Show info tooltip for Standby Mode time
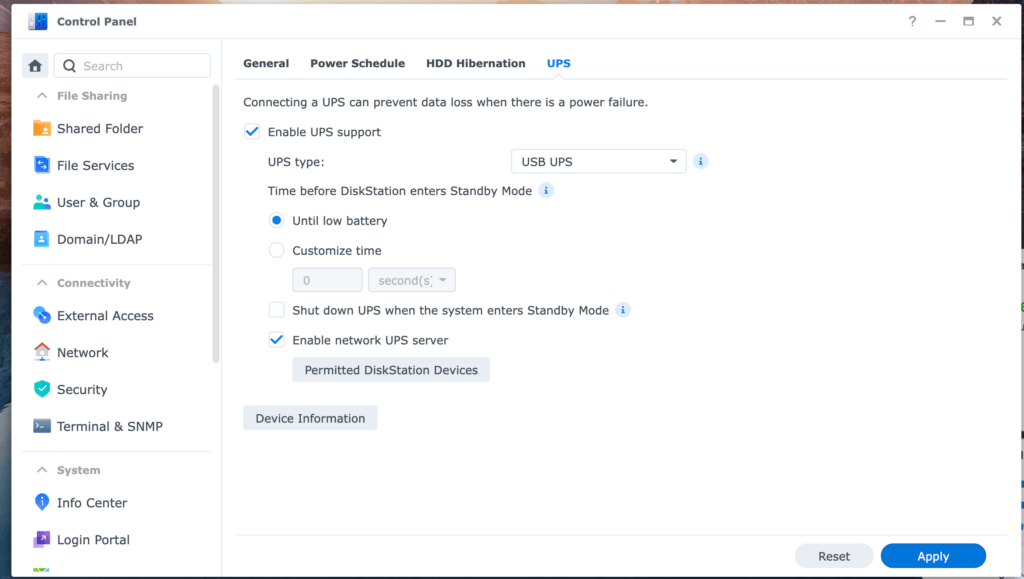 pyautogui.click(x=546, y=191)
